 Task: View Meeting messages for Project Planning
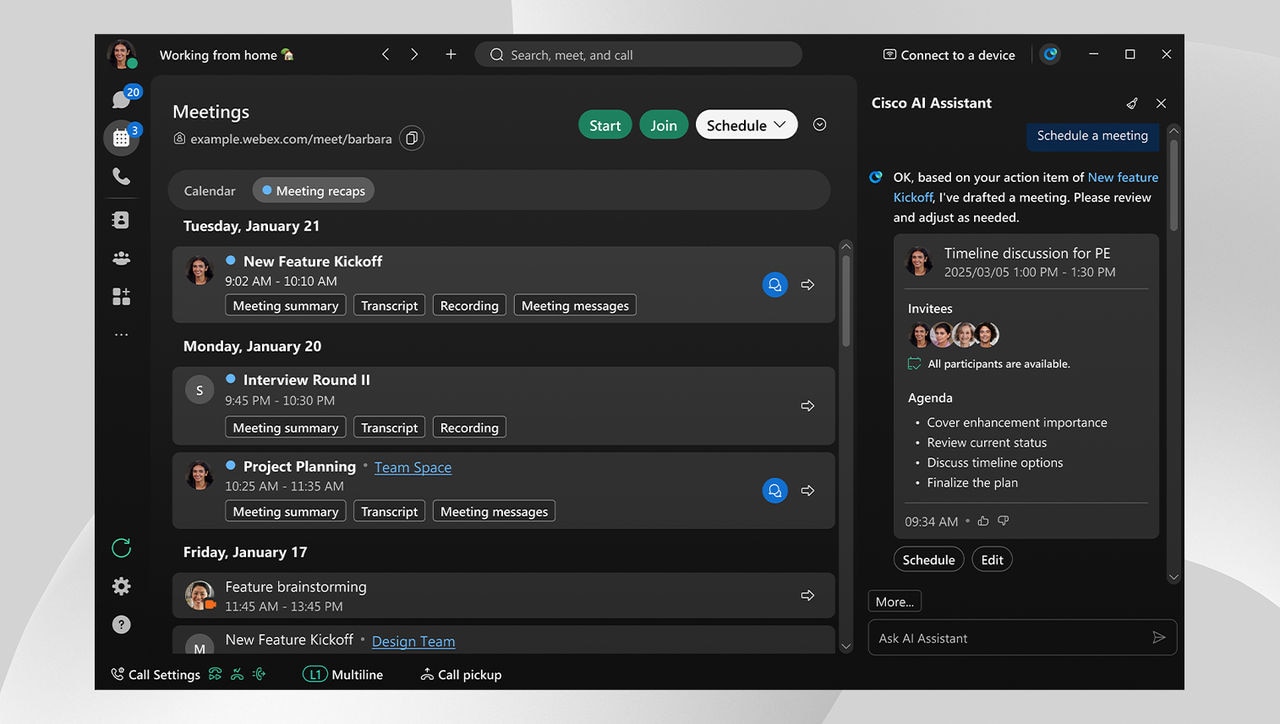tap(494, 512)
